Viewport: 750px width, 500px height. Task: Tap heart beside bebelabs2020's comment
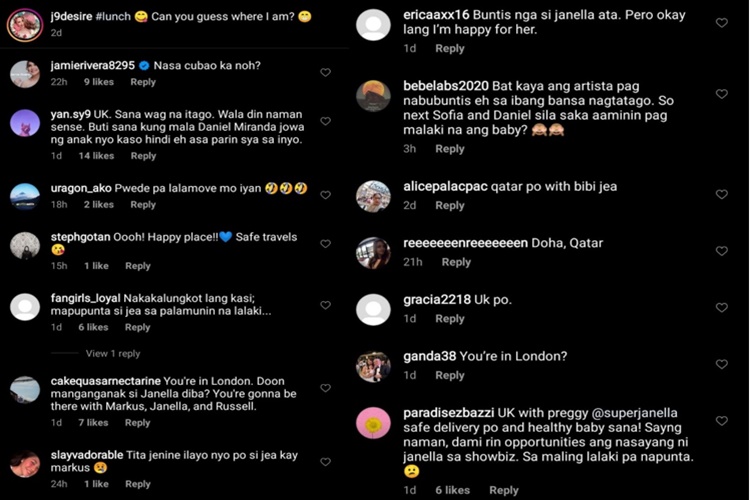pyautogui.click(x=721, y=94)
